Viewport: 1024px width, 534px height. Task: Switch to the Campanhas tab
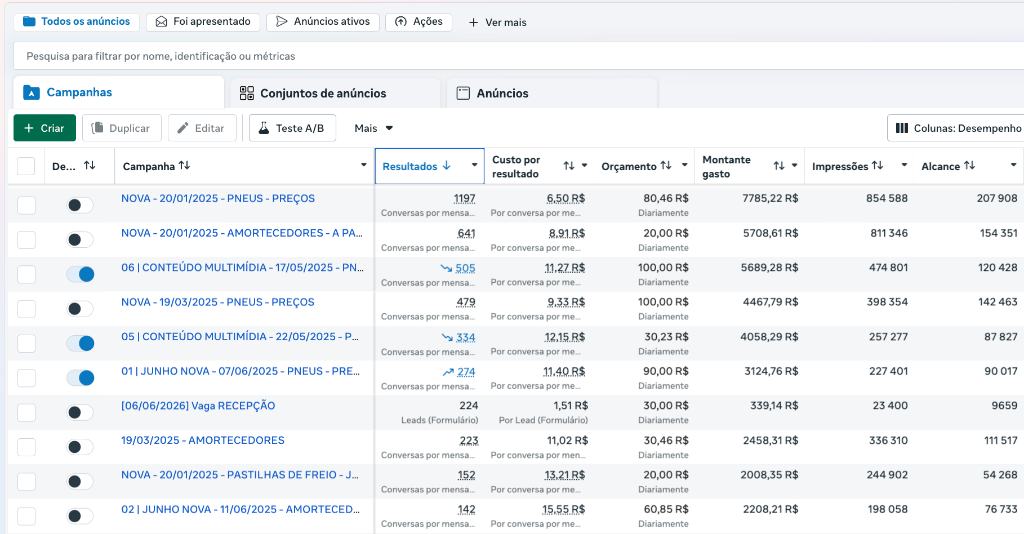[x=119, y=93]
